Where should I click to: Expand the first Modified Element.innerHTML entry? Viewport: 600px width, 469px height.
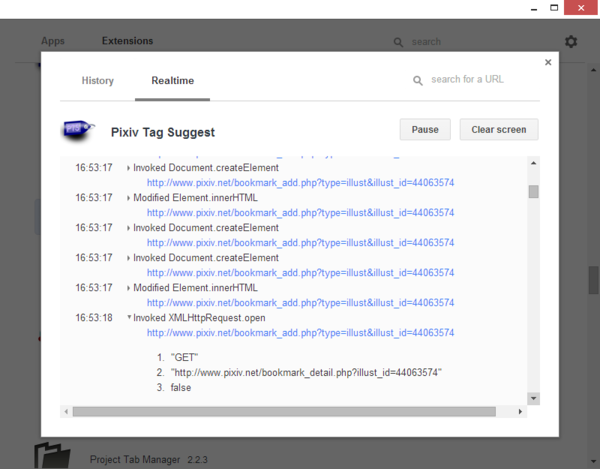tap(129, 198)
